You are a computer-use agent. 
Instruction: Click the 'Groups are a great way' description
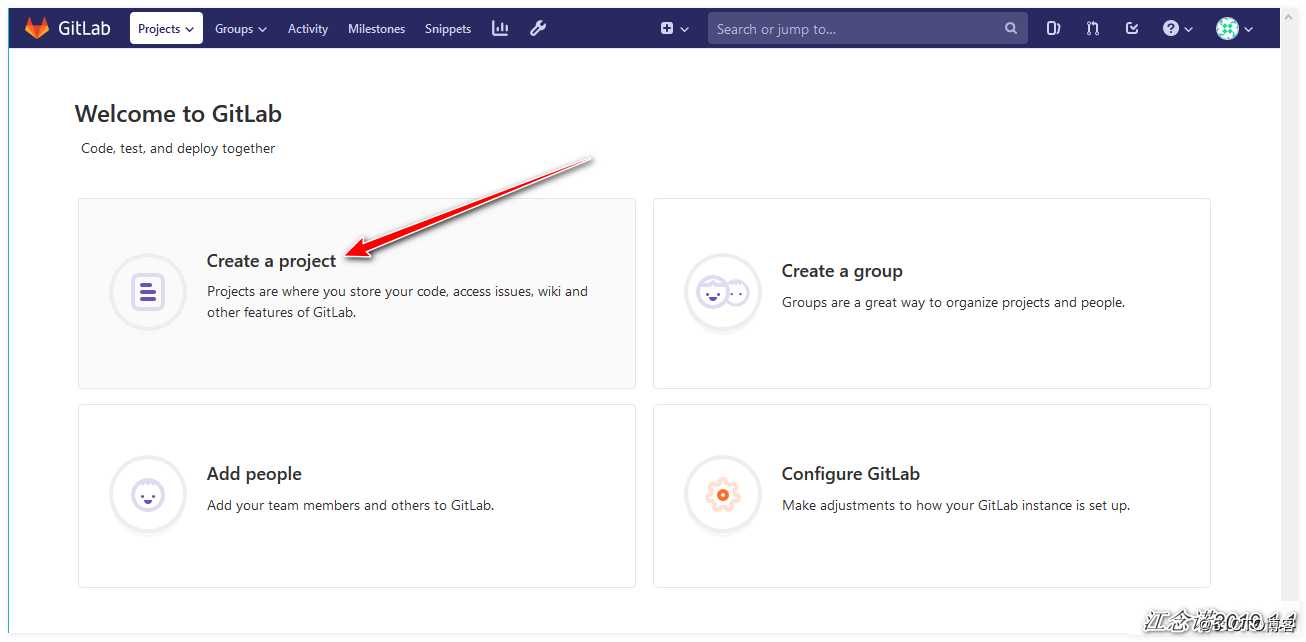953,302
